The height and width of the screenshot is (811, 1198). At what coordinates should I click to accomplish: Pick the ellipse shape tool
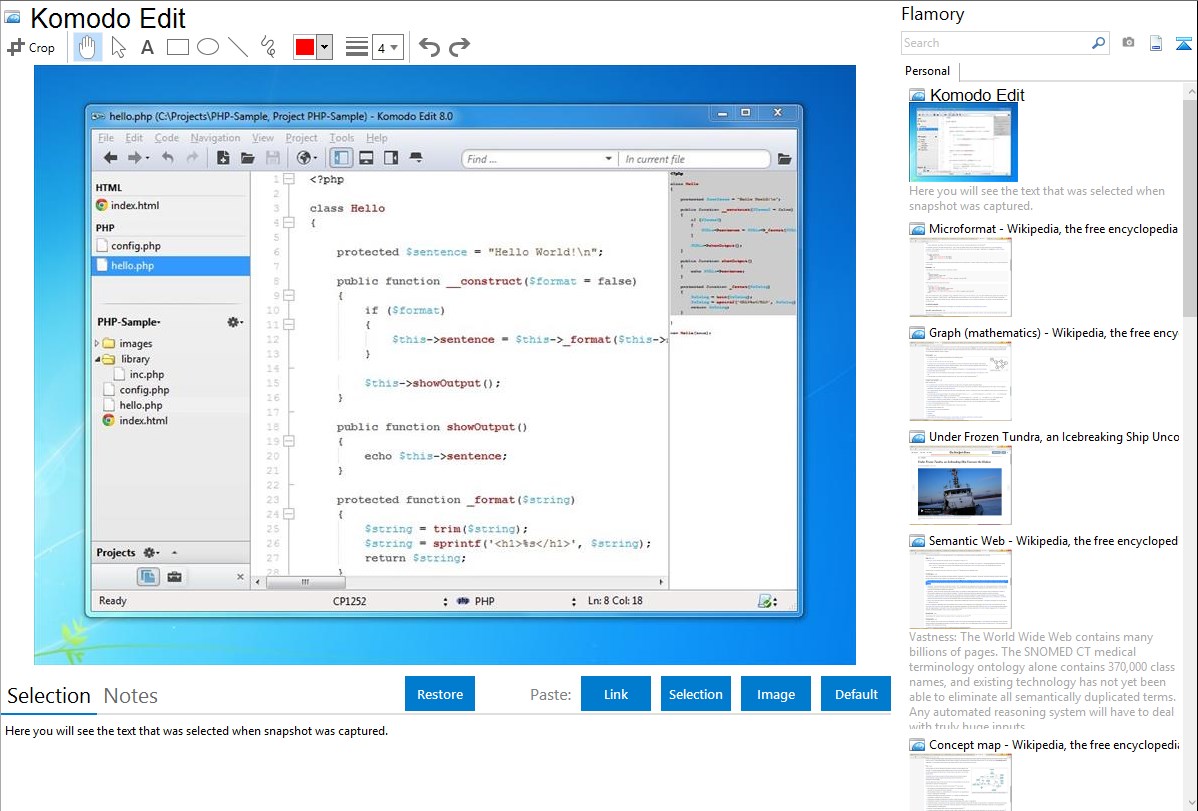tap(208, 47)
